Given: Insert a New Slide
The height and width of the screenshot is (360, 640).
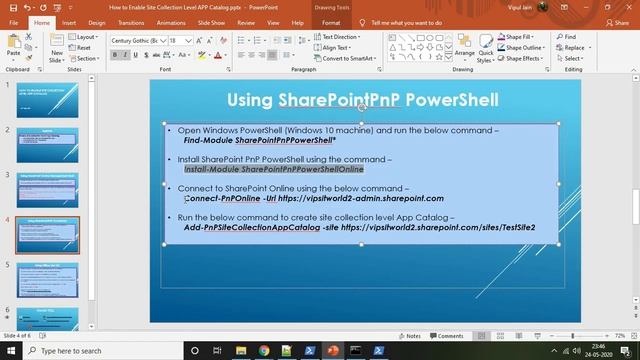Looking at the screenshot, I should [57, 48].
